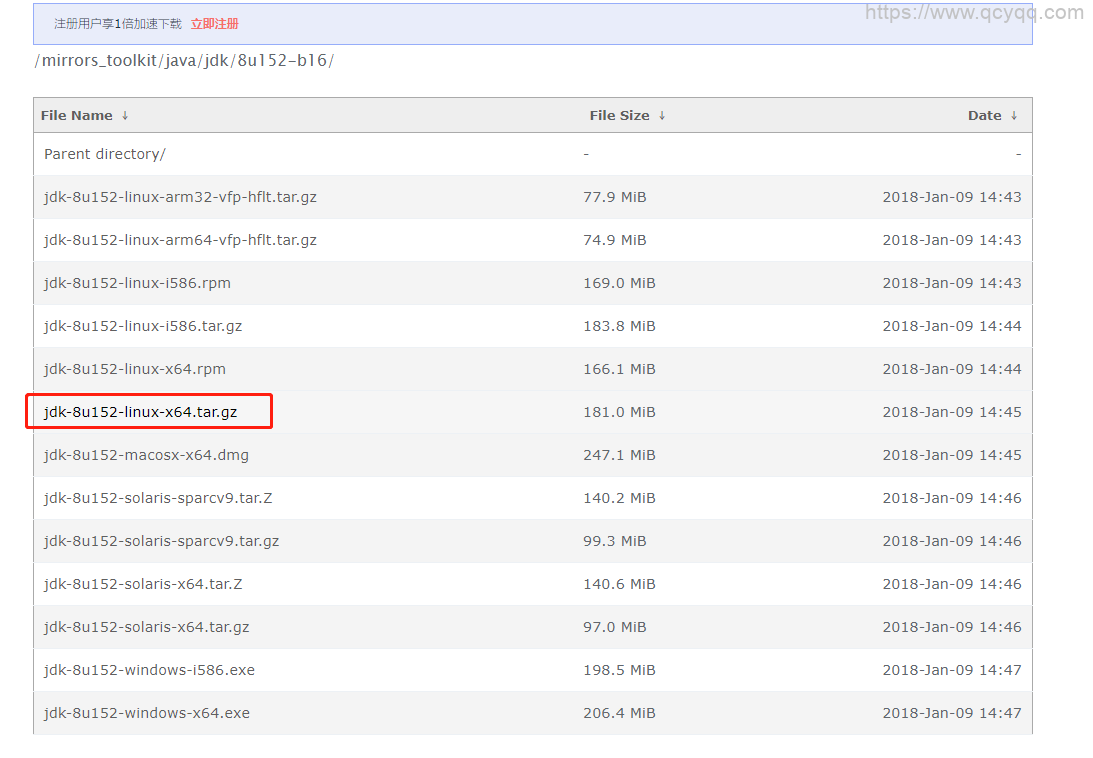Select jdk-8u152-linux-arm64-vfp-hflt.tar.gz file
The height and width of the screenshot is (758, 1093).
coord(180,240)
